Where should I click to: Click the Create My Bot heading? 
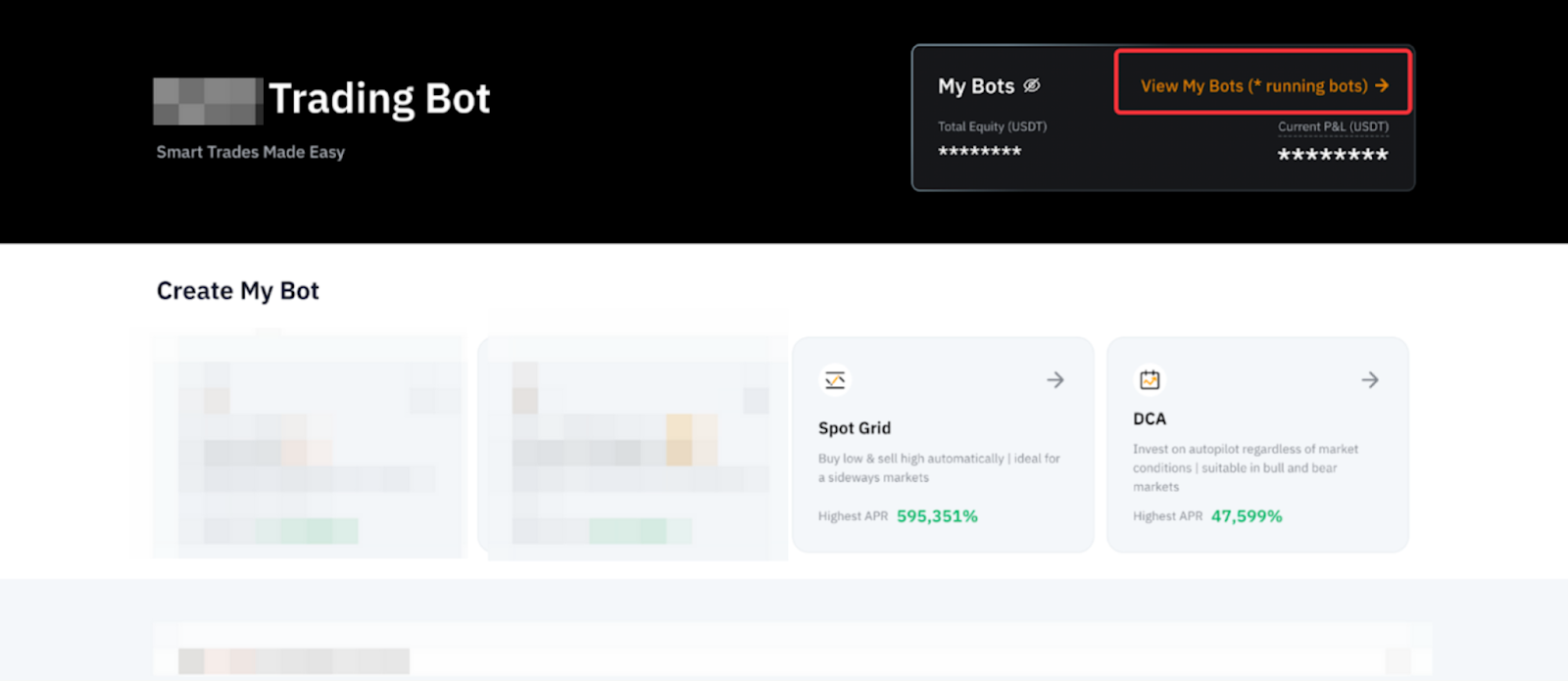coord(238,291)
